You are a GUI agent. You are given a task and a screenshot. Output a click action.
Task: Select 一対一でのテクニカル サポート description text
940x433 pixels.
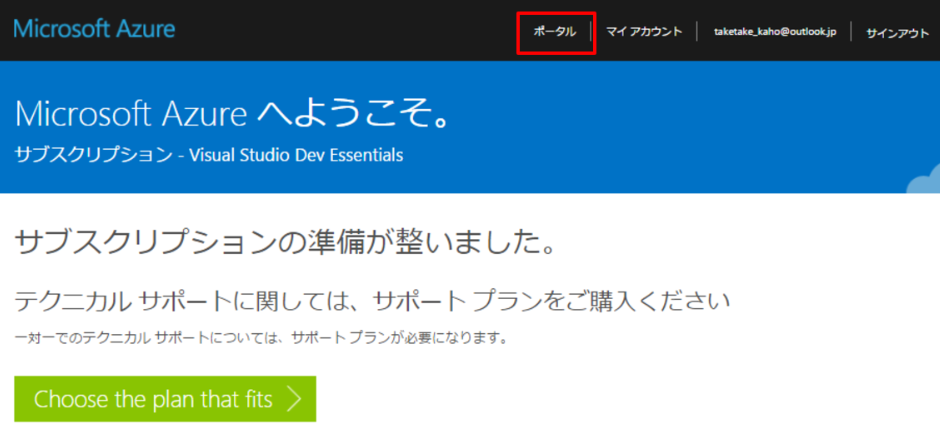tap(261, 338)
